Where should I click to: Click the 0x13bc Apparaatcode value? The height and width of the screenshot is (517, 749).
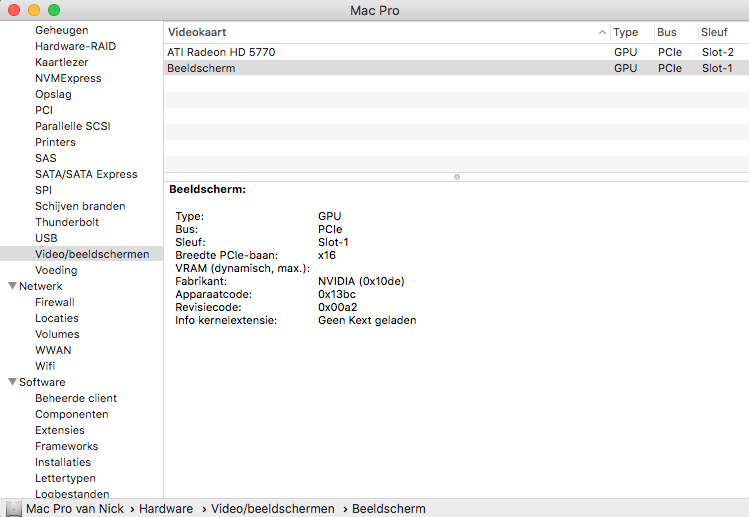tap(337, 294)
